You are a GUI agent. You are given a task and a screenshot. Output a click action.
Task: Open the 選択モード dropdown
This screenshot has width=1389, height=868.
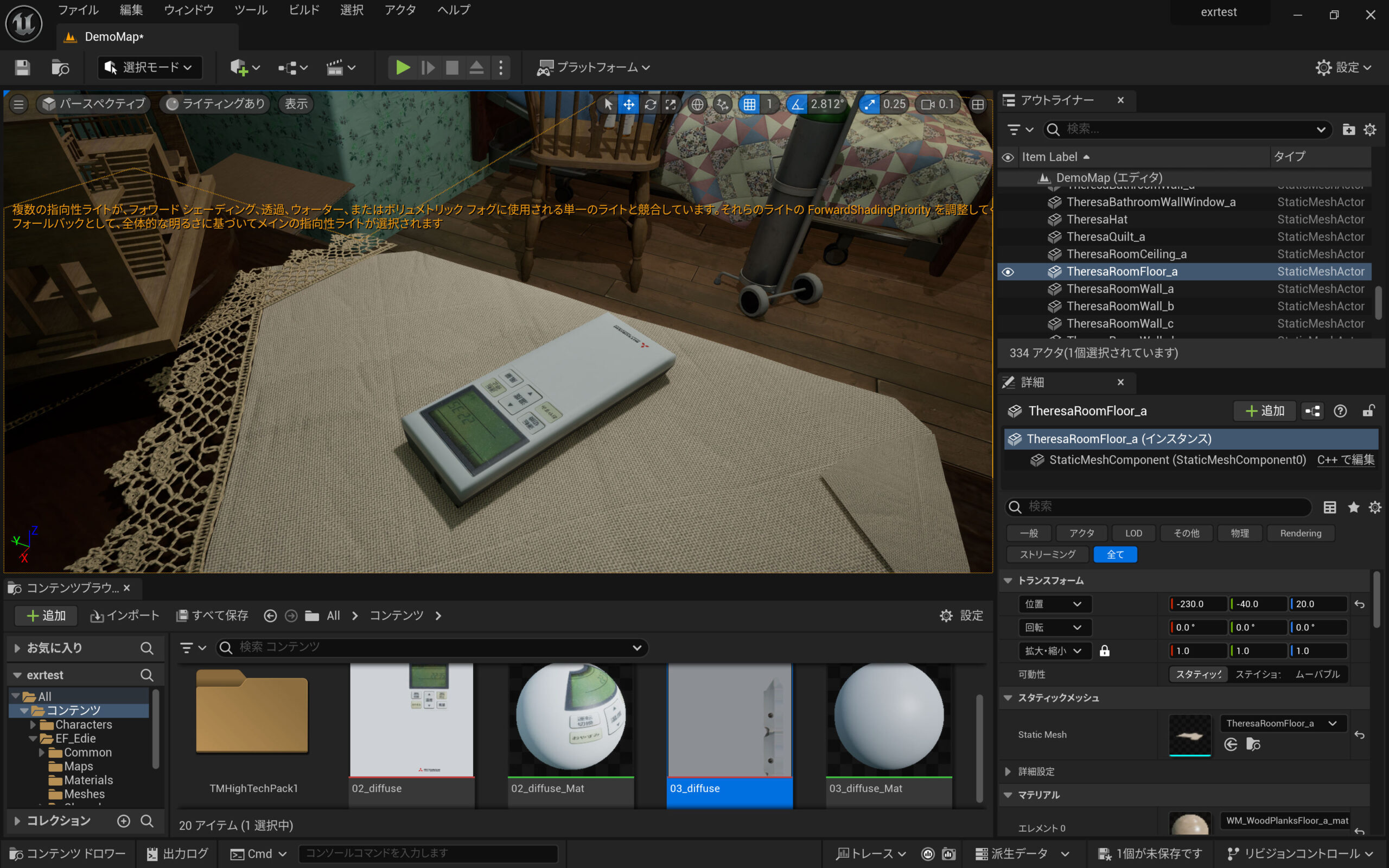pos(149,68)
